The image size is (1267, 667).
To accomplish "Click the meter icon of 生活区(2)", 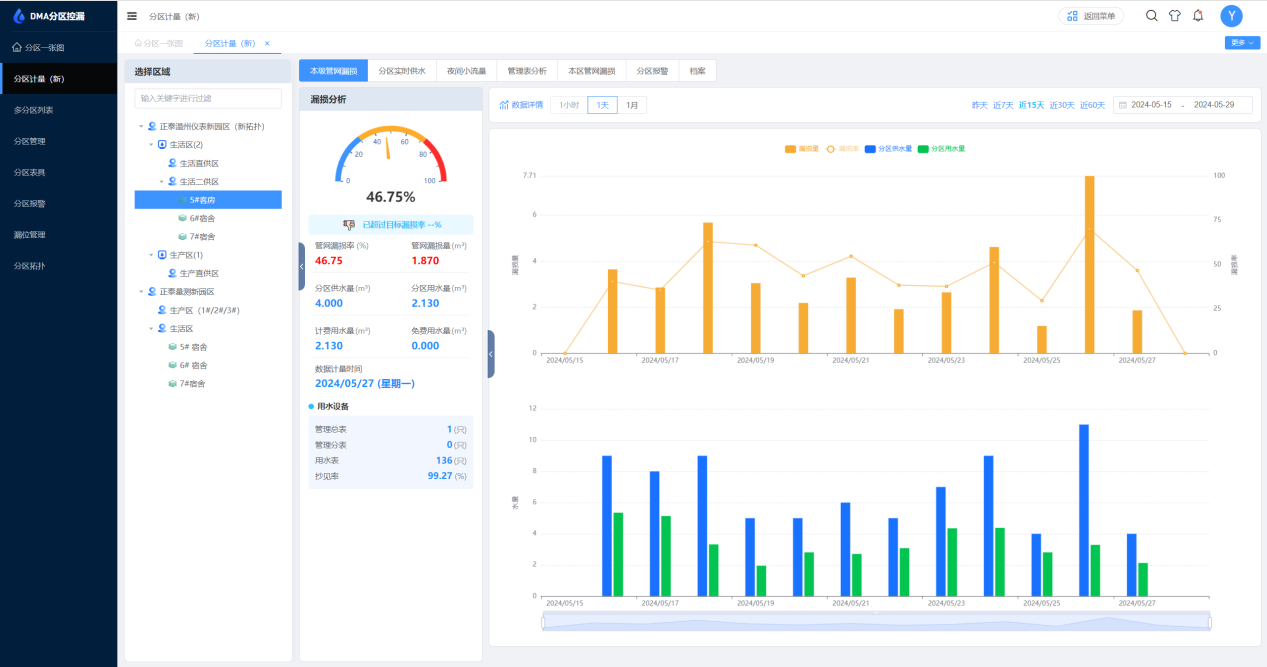I will pyautogui.click(x=162, y=145).
